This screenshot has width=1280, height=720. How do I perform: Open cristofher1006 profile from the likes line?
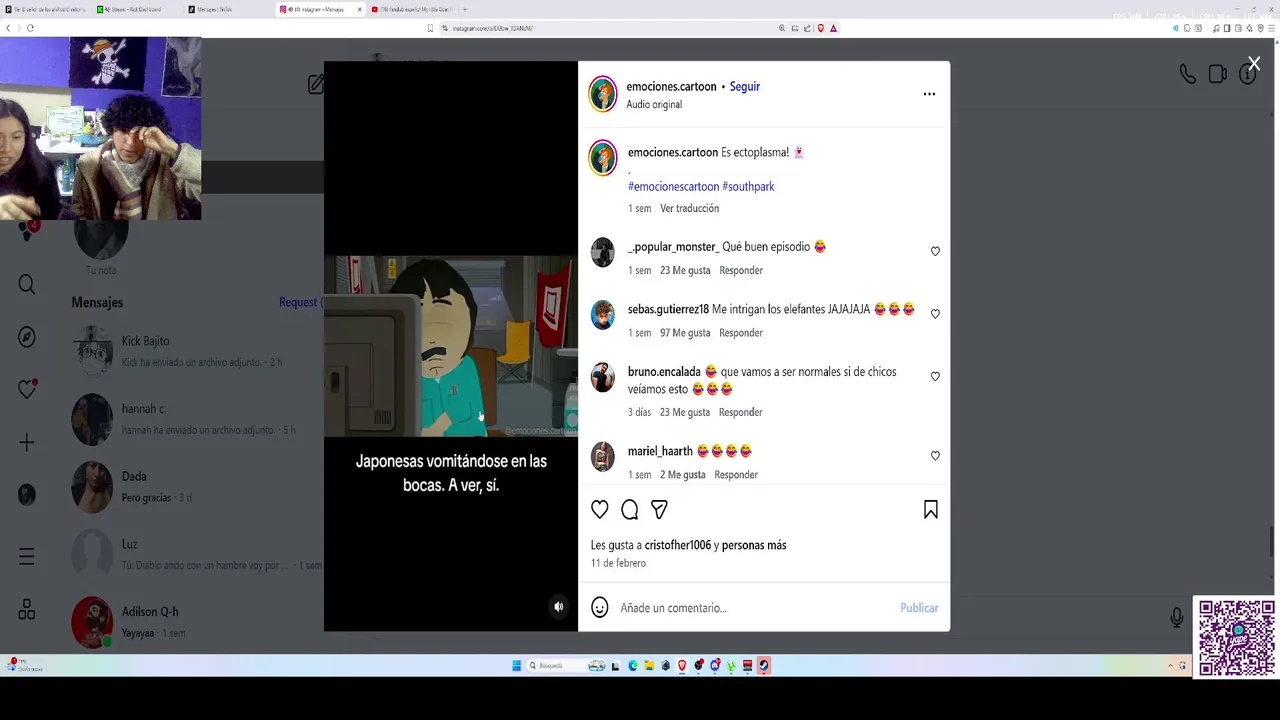coord(678,546)
